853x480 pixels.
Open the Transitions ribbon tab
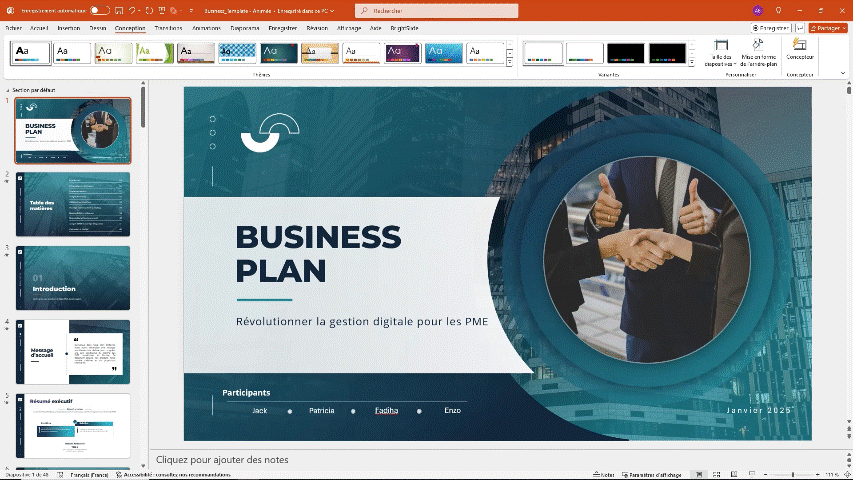click(168, 28)
